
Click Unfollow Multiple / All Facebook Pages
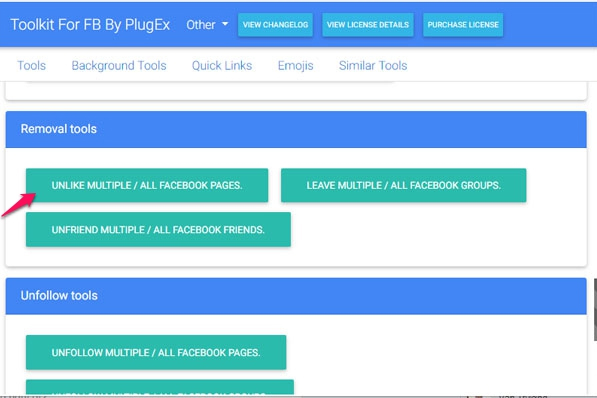[156, 352]
